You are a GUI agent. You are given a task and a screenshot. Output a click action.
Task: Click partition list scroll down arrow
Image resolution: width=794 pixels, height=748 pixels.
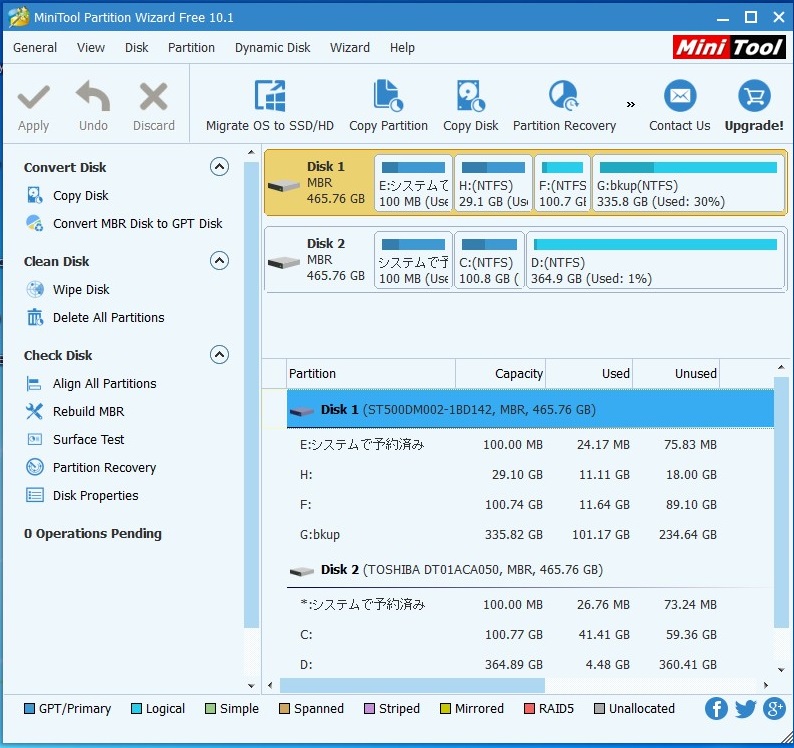click(781, 670)
